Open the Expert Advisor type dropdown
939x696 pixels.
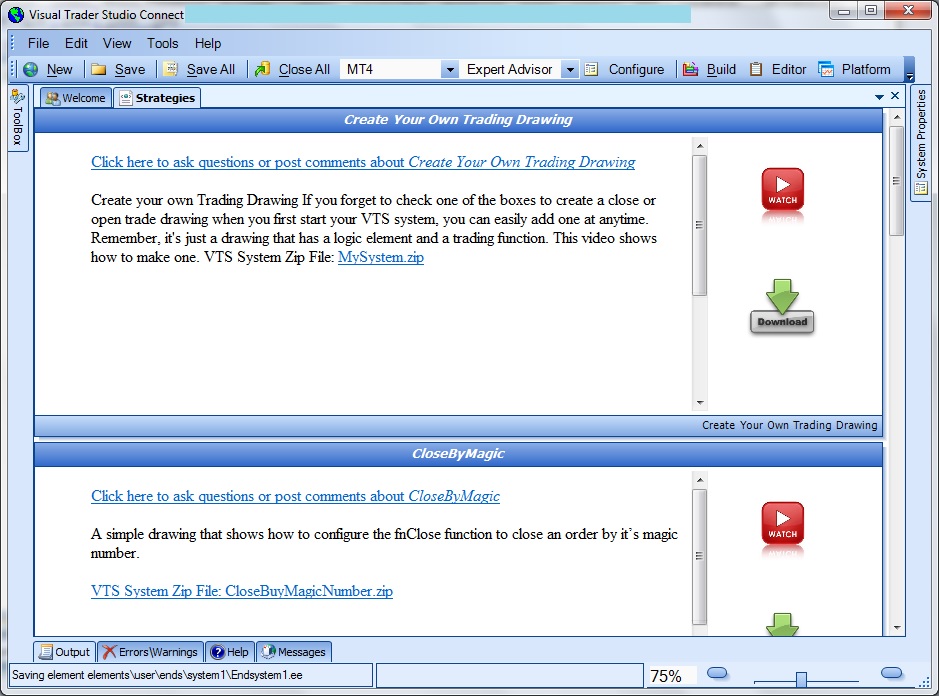point(569,70)
